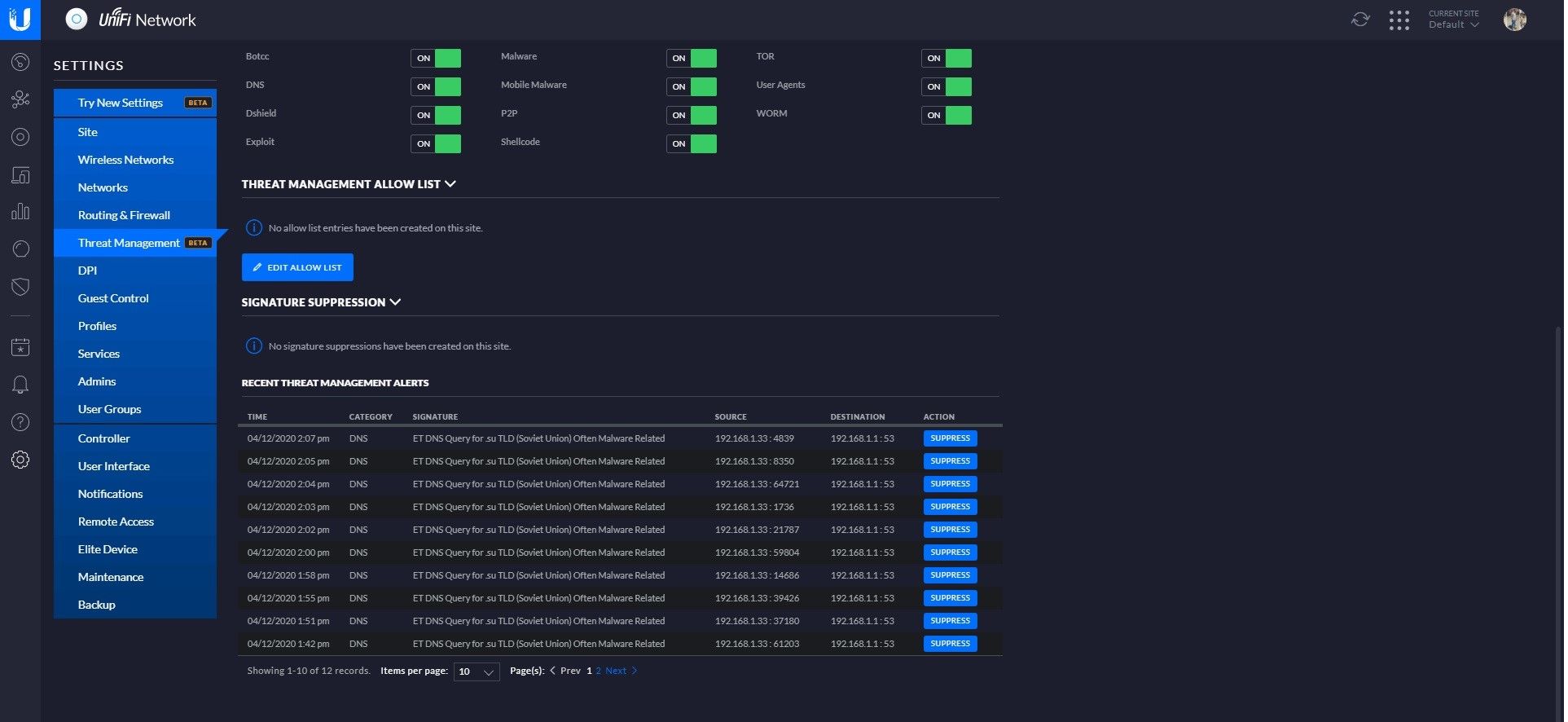Open the Dashboard sidebar icon

point(20,63)
